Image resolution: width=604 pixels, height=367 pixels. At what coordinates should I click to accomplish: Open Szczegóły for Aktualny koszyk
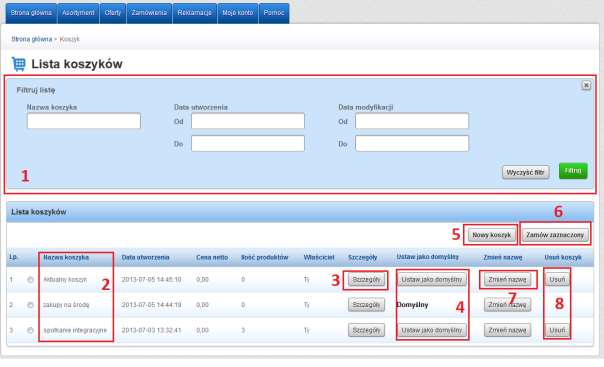click(x=366, y=280)
